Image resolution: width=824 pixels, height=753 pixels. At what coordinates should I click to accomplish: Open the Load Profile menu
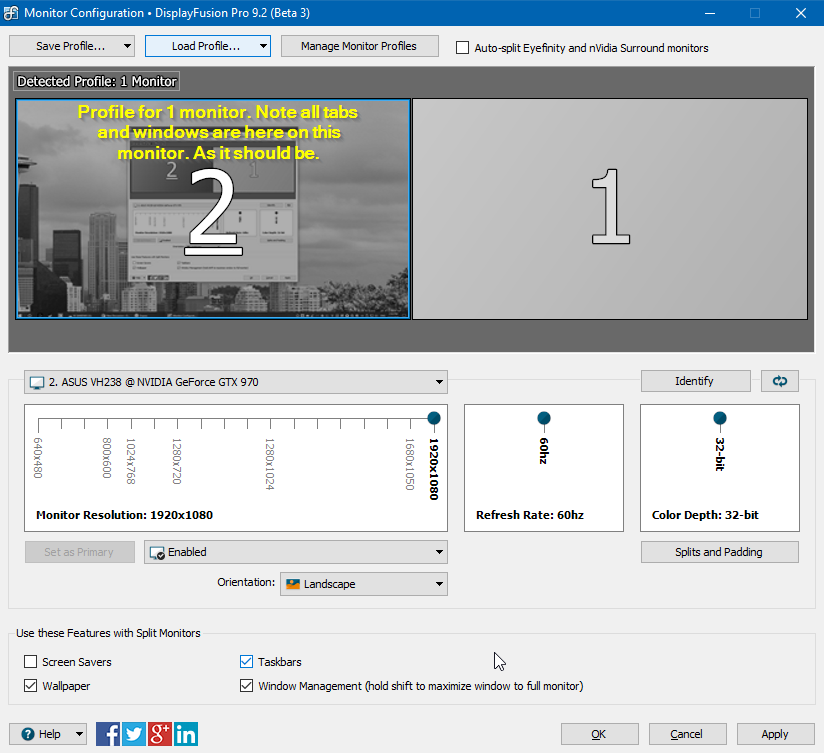pyautogui.click(x=208, y=46)
